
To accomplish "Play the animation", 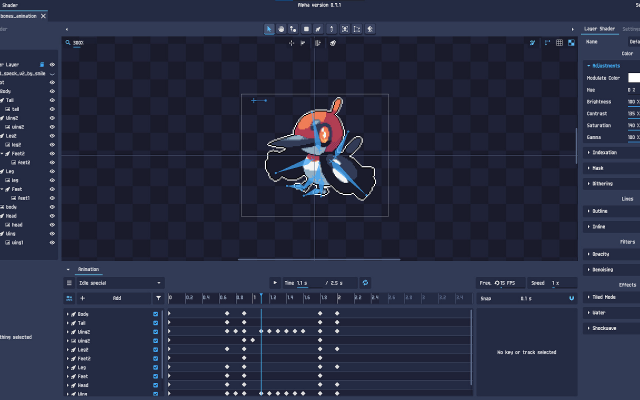I will click(x=275, y=283).
